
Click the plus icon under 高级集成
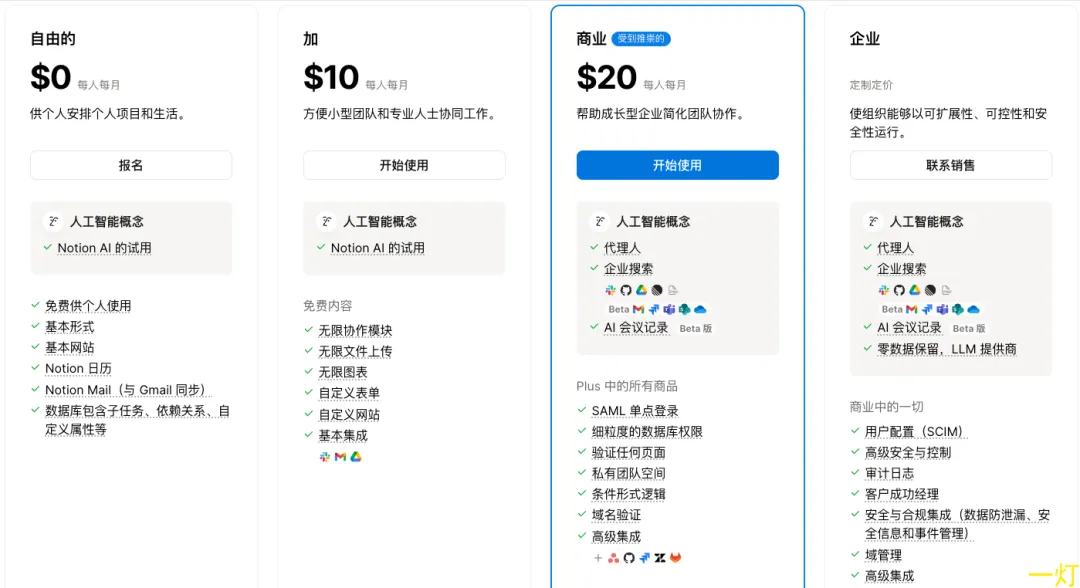coord(598,558)
